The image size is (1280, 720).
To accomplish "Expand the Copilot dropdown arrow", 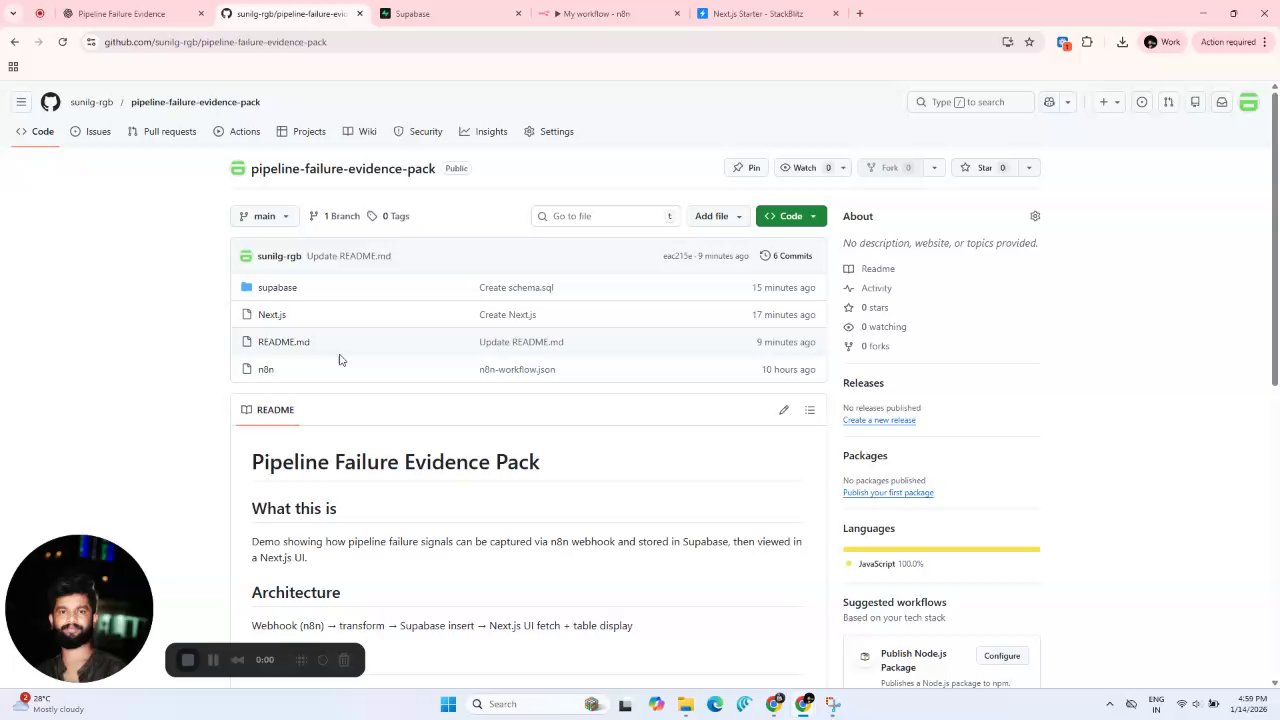I will tap(1068, 102).
